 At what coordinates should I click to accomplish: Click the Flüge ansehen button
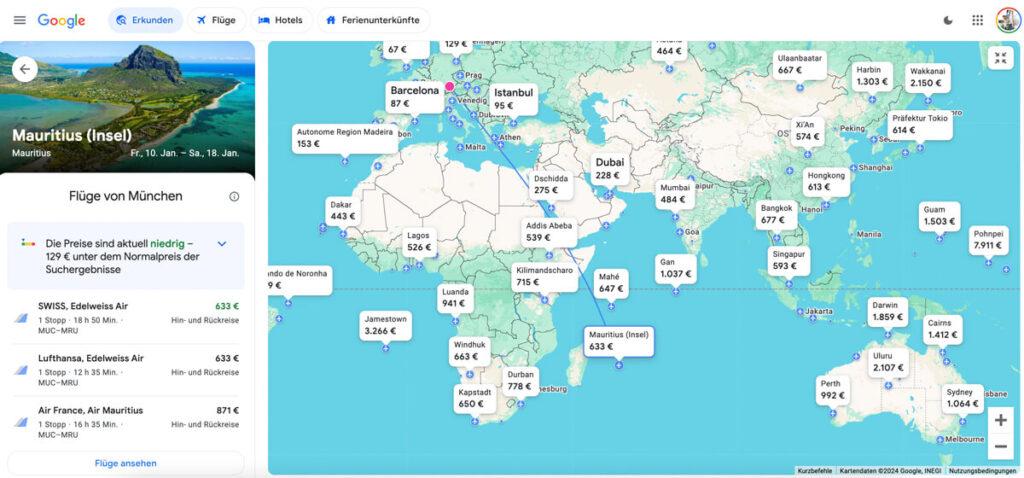pyautogui.click(x=125, y=463)
